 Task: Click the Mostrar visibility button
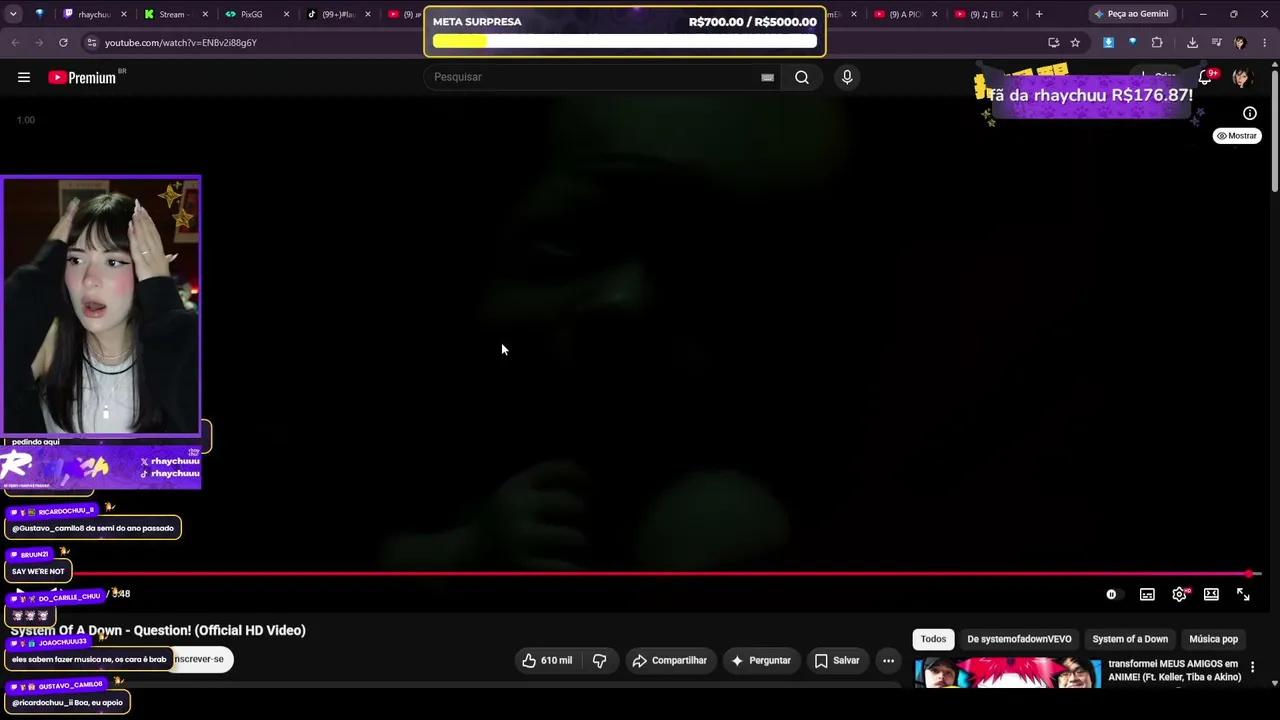(x=1237, y=136)
